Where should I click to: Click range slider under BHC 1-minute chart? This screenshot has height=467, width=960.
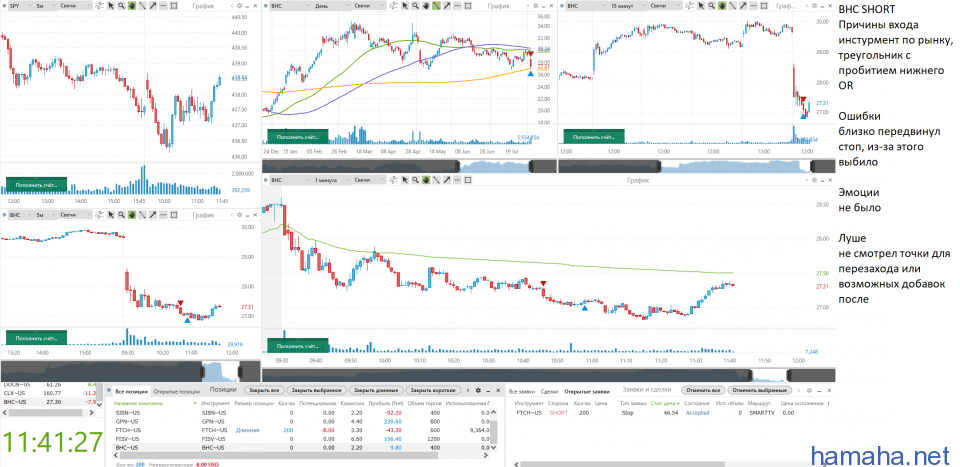pos(548,375)
